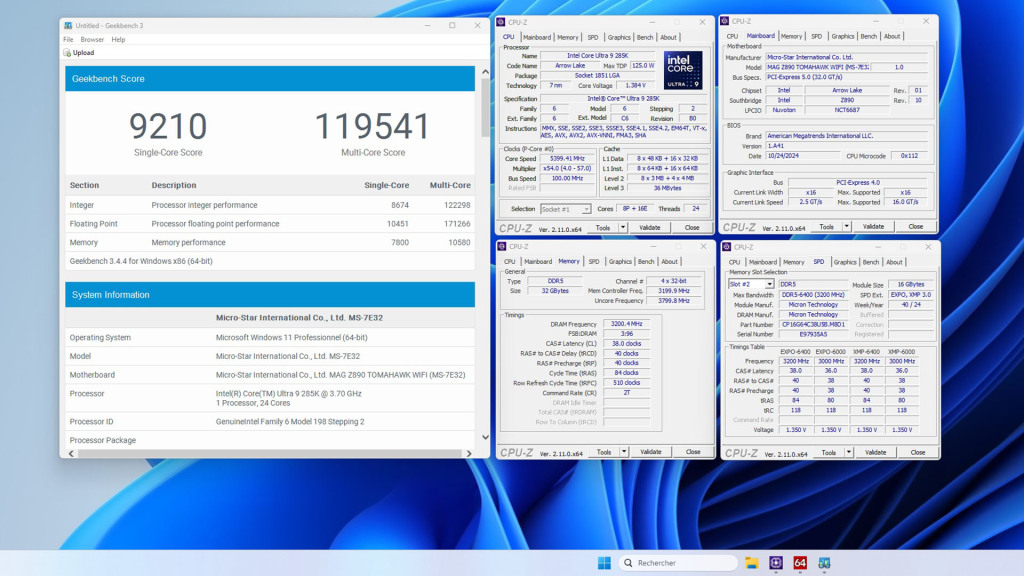This screenshot has width=1024, height=576.
Task: Switch to About tab in SPD window
Action: pos(894,263)
